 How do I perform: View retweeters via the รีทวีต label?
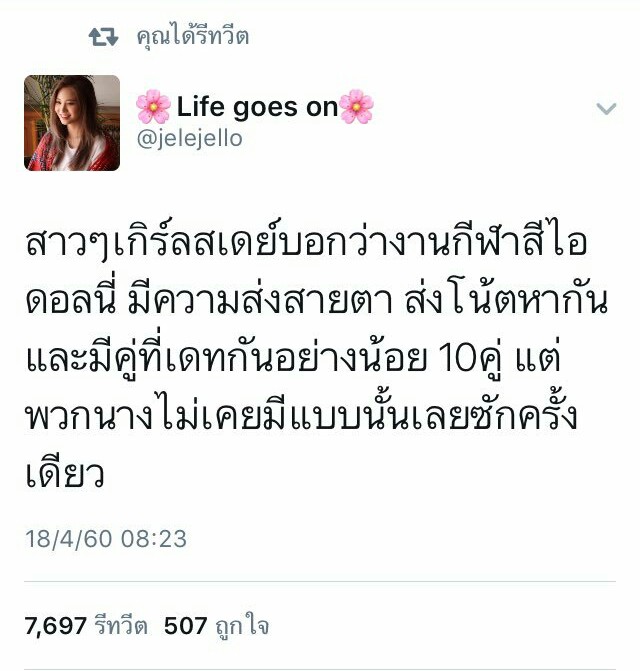tap(121, 625)
